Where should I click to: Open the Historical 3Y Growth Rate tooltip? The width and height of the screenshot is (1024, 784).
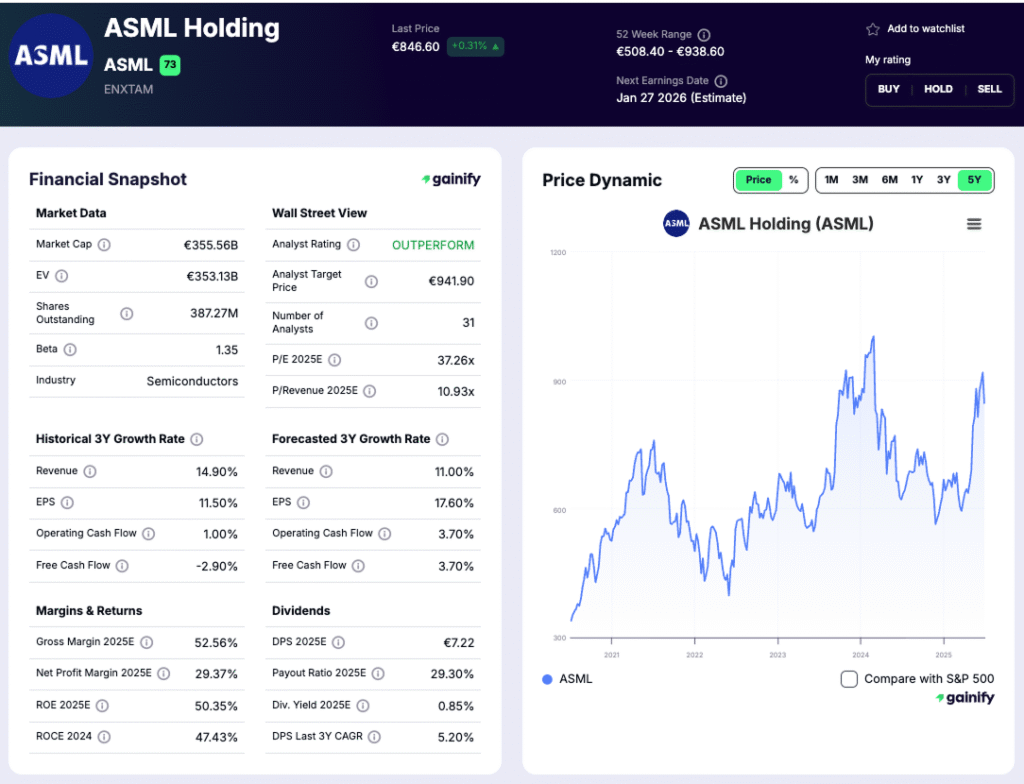click(x=194, y=438)
